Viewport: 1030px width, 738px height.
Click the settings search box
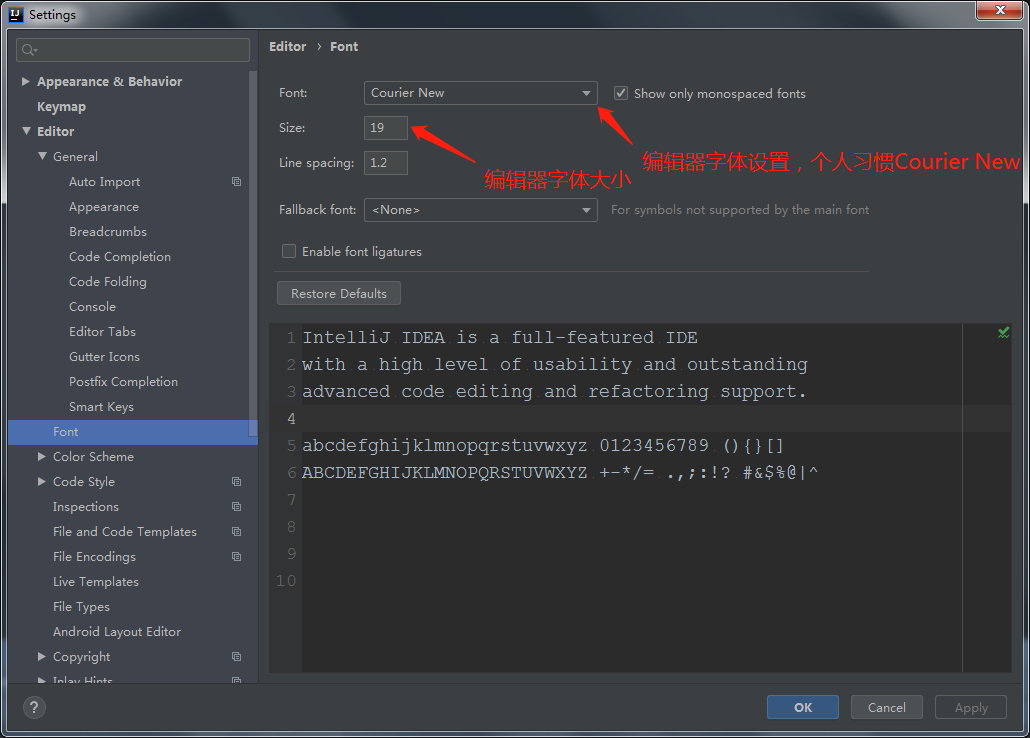[x=132, y=49]
